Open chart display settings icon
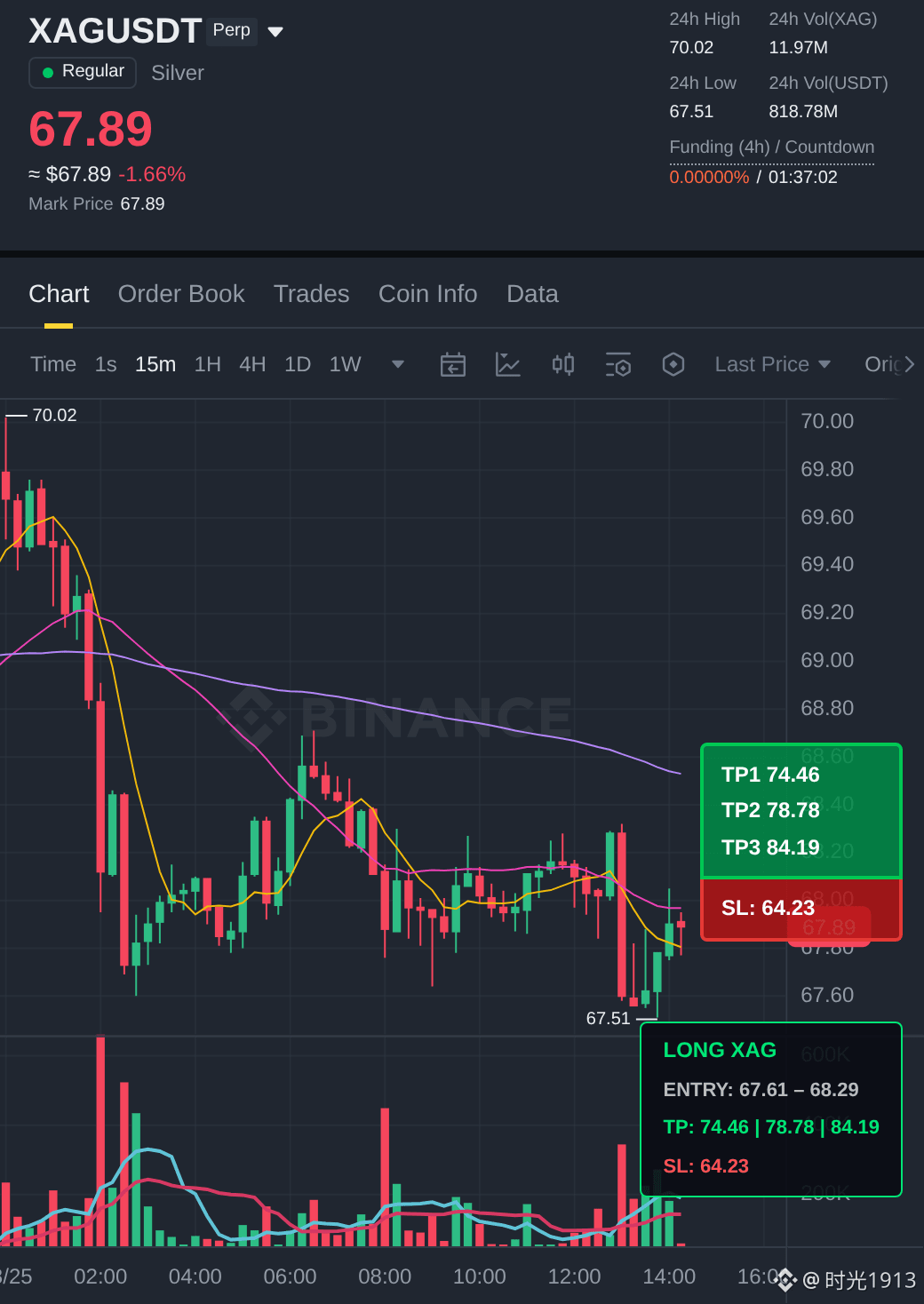This screenshot has width=924, height=1304. [617, 364]
